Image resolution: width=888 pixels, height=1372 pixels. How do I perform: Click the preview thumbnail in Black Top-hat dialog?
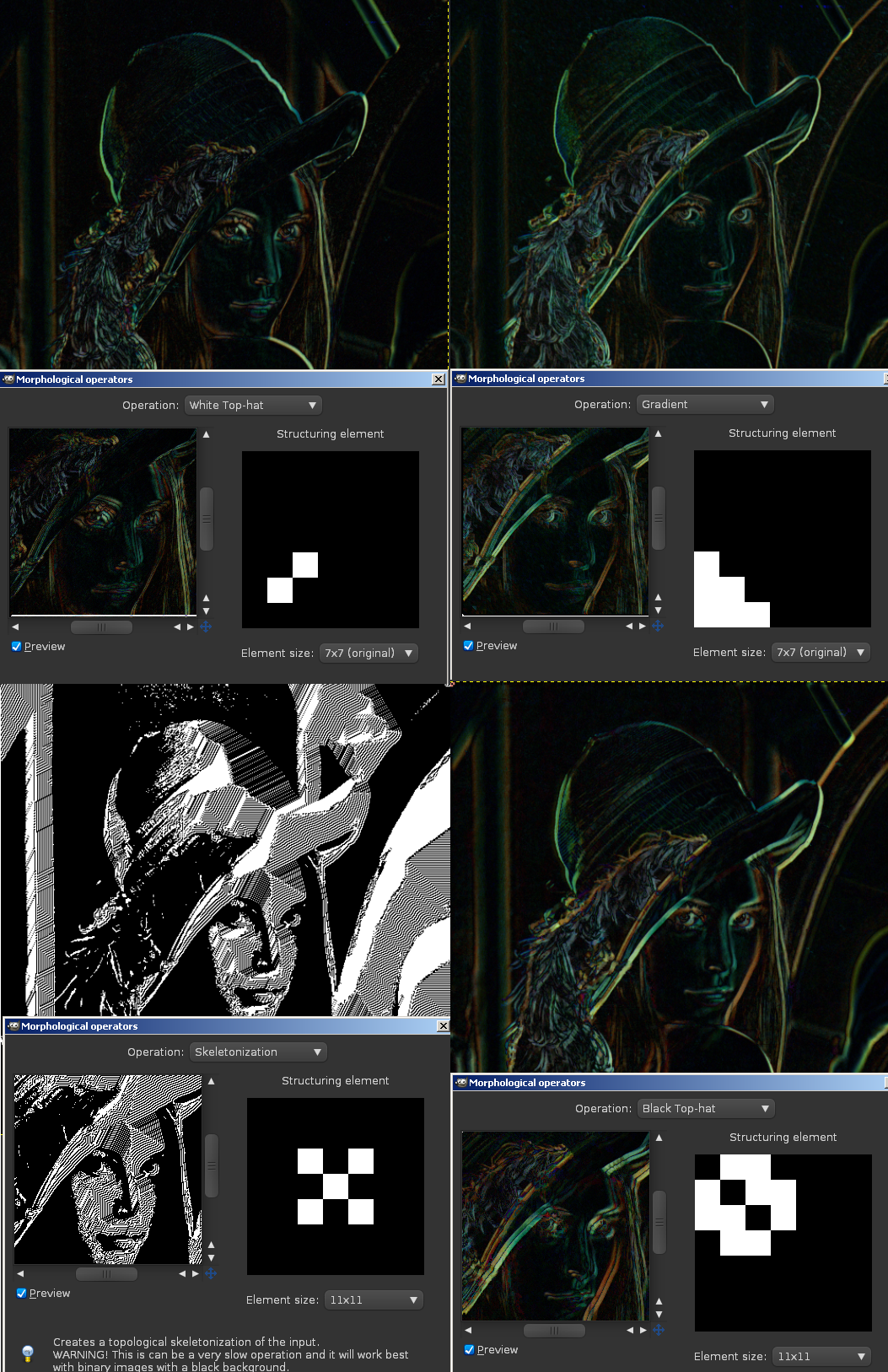click(x=556, y=1225)
